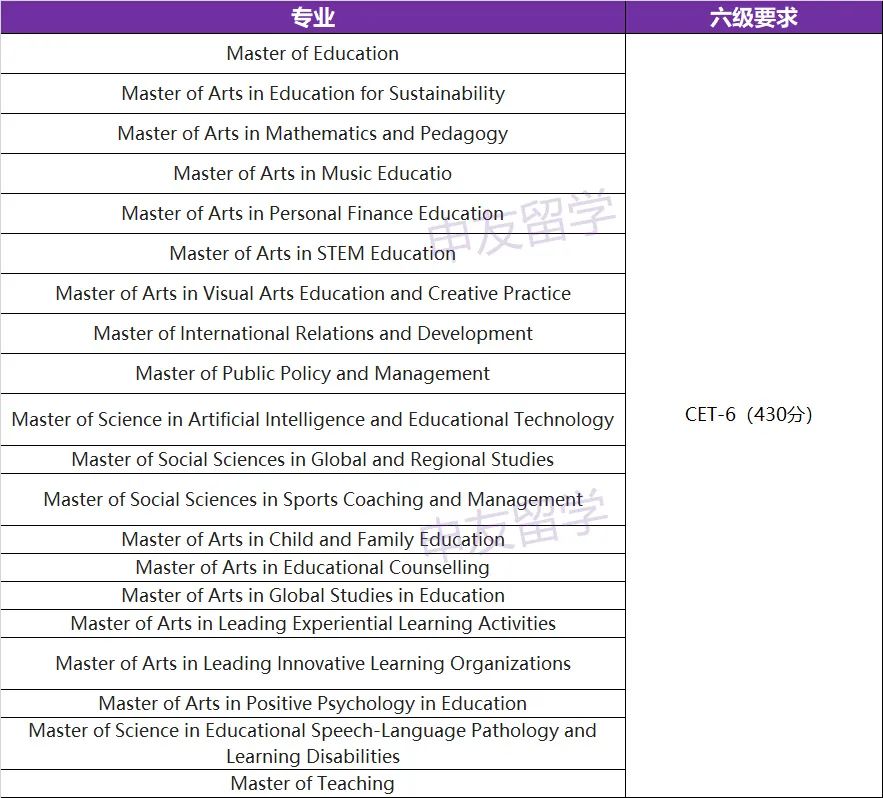Select Master of Arts in Child and Family Education

coord(313,539)
